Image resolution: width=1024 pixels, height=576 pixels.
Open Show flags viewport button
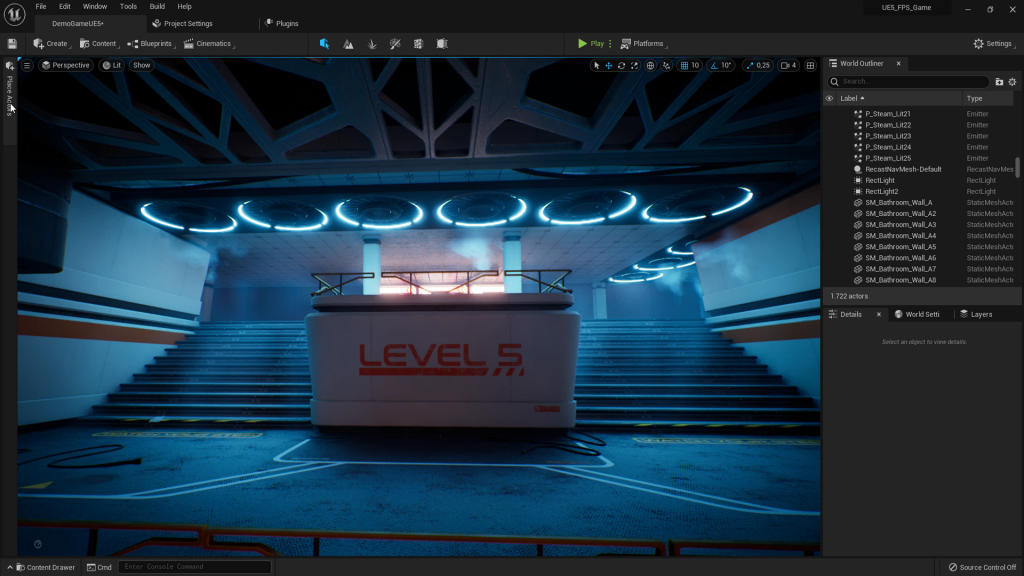pos(142,65)
